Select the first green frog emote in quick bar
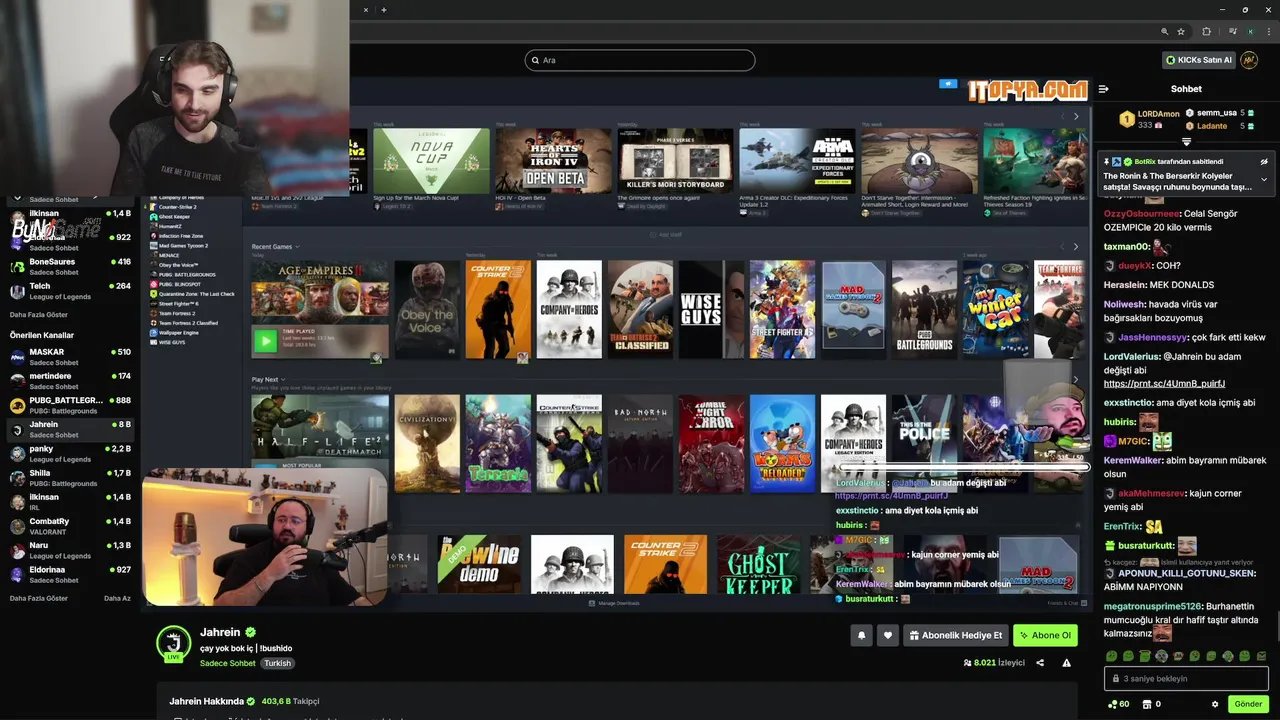Screen dimensions: 1280x720 (1111, 656)
